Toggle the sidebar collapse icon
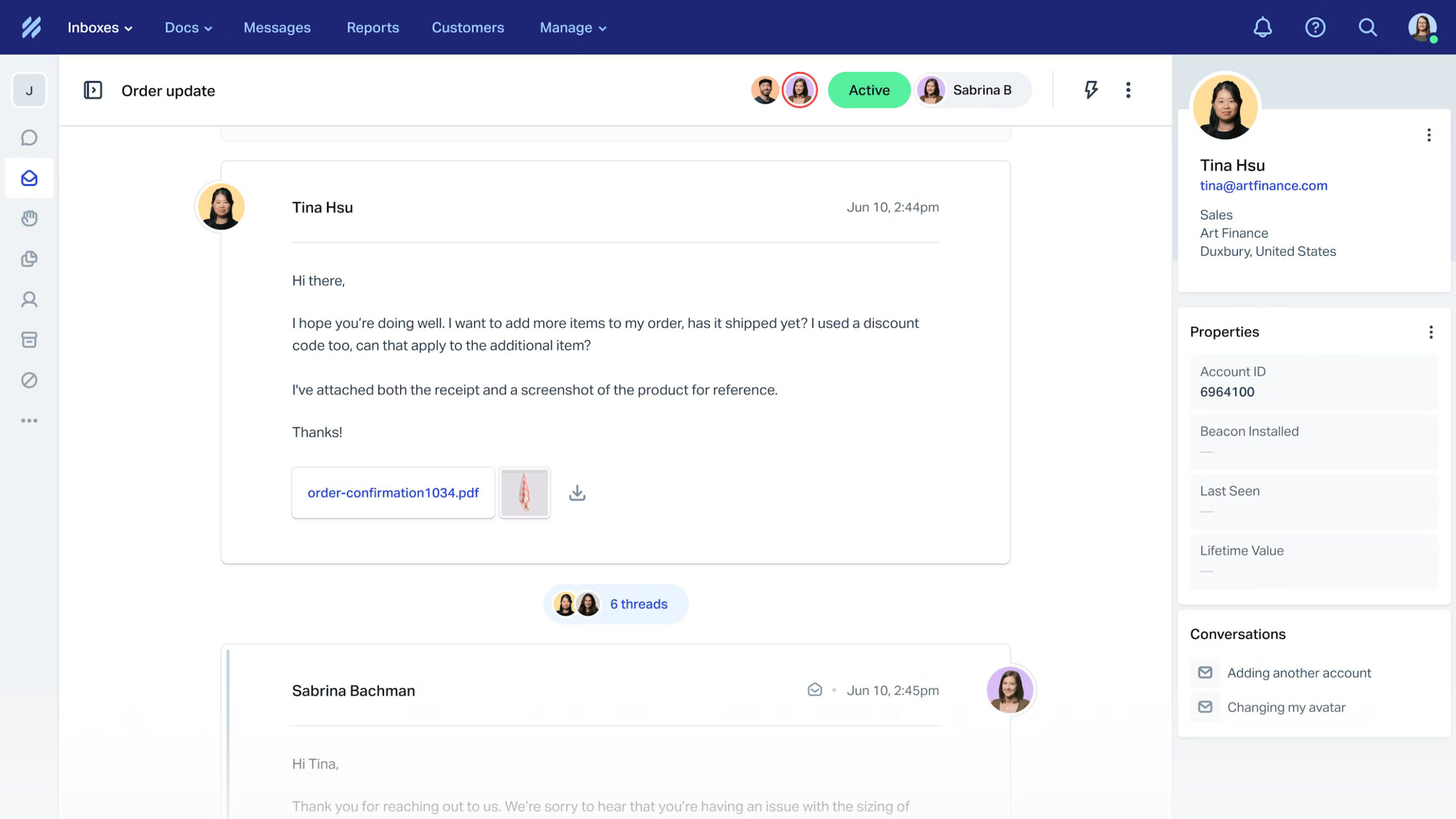 tap(92, 90)
